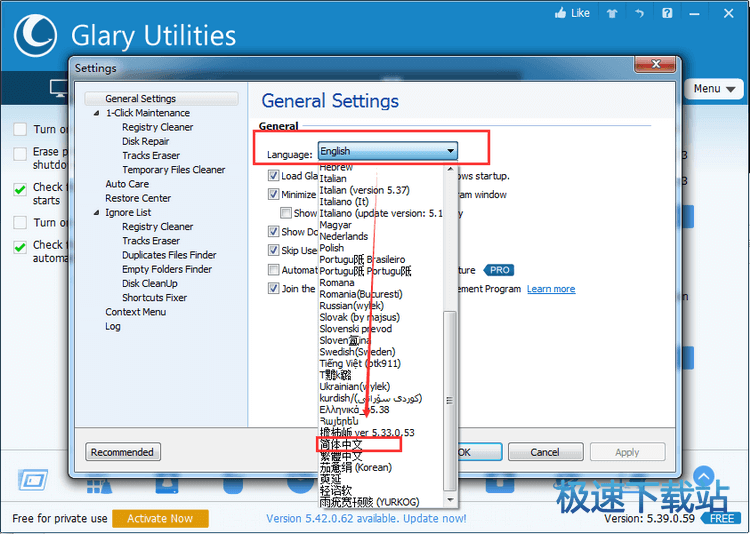Toggle the first Turn on checkbox in main window
This screenshot has height=534, width=750.
(x=20, y=129)
